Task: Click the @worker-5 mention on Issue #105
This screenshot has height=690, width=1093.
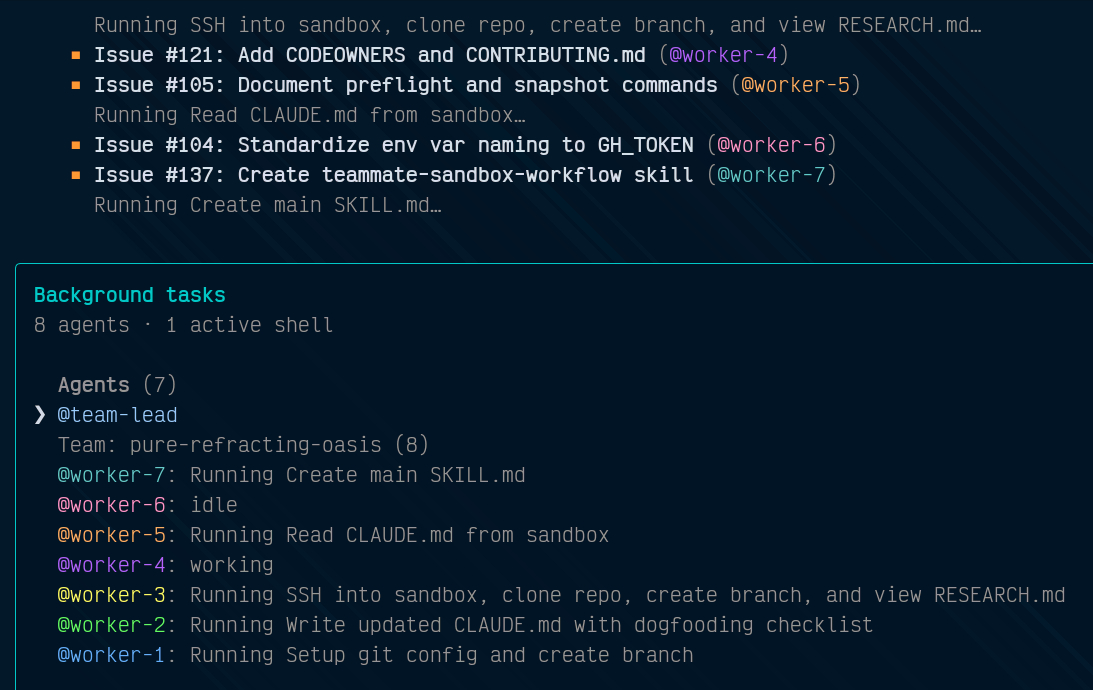Action: (x=795, y=85)
